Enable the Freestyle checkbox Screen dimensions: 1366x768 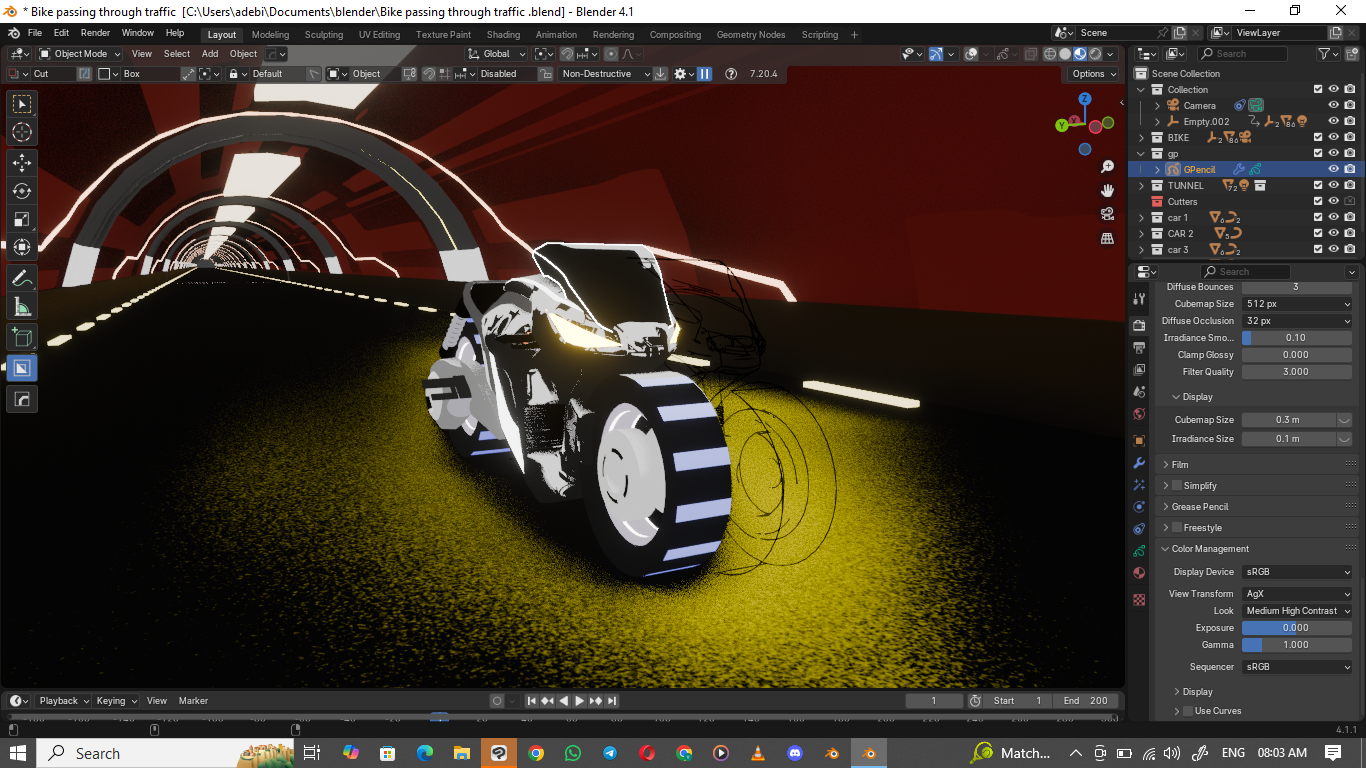coord(1176,528)
